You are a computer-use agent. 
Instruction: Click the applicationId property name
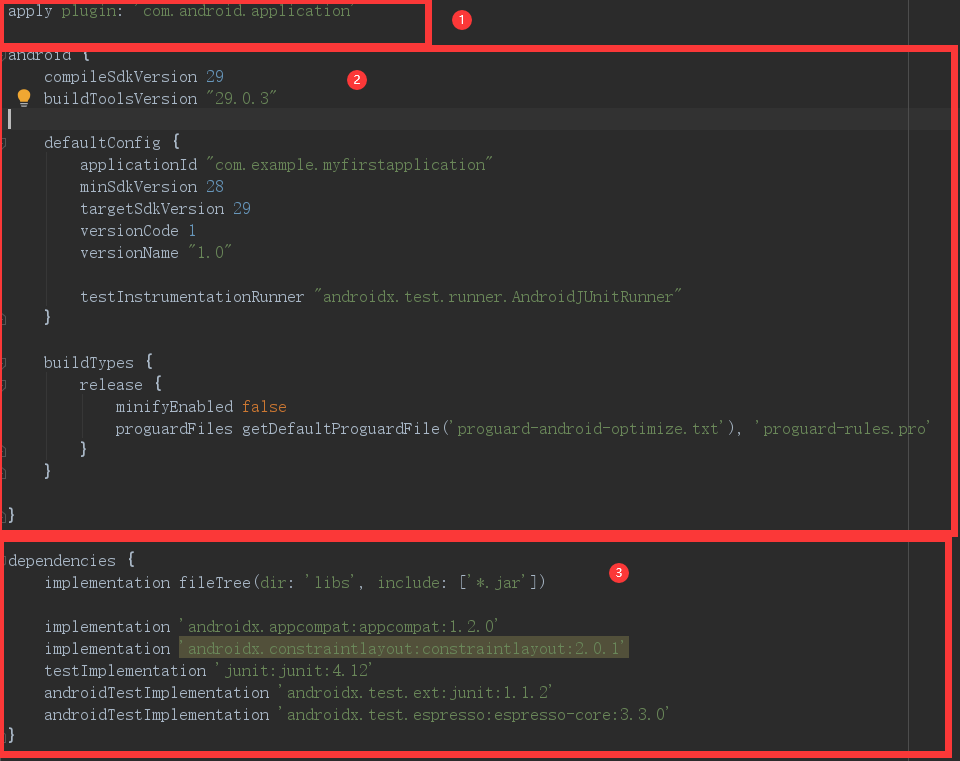point(138,165)
